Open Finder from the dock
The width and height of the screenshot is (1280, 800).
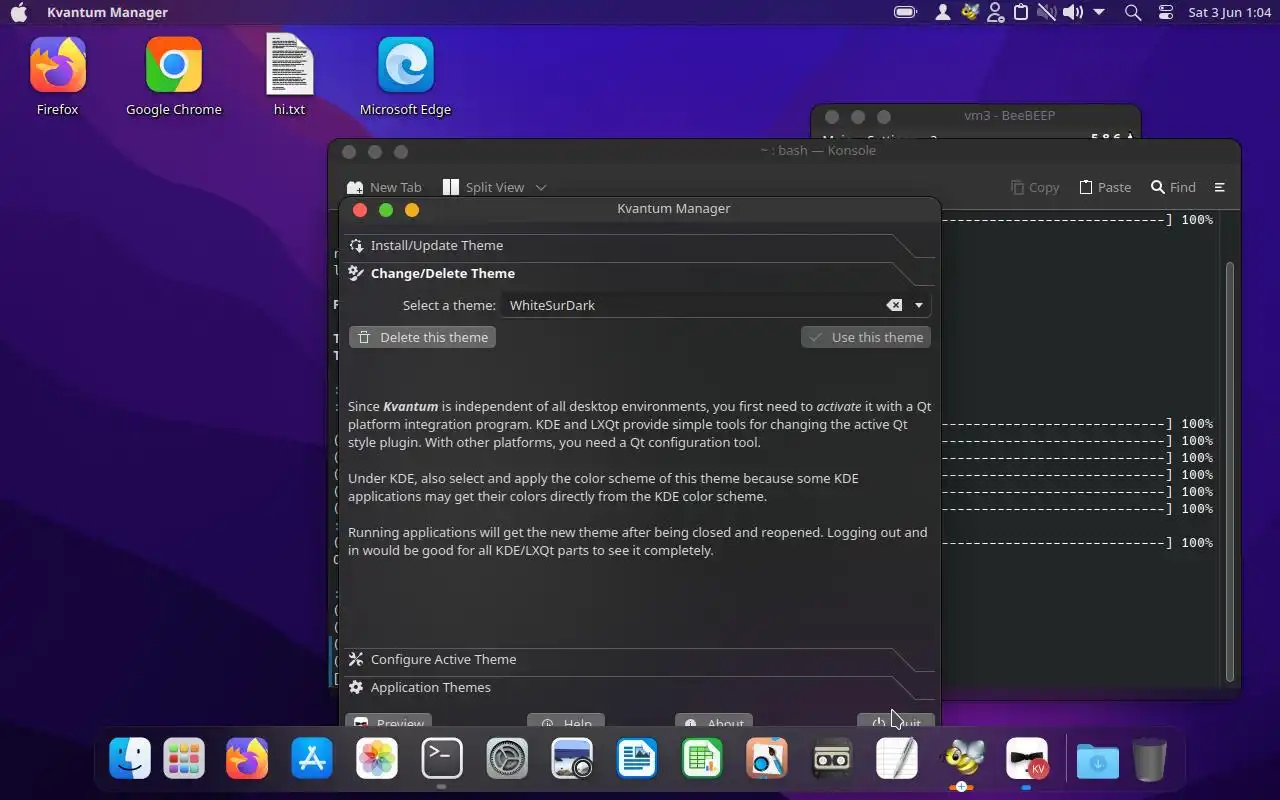click(130, 759)
